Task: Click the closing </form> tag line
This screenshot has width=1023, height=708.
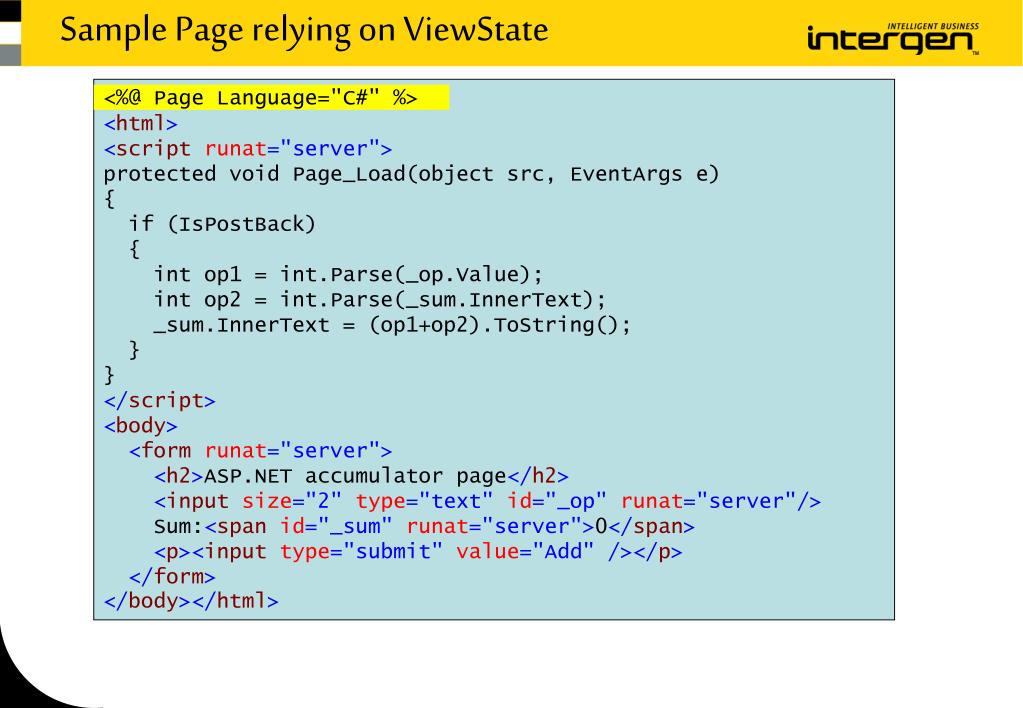Action: click(x=172, y=577)
